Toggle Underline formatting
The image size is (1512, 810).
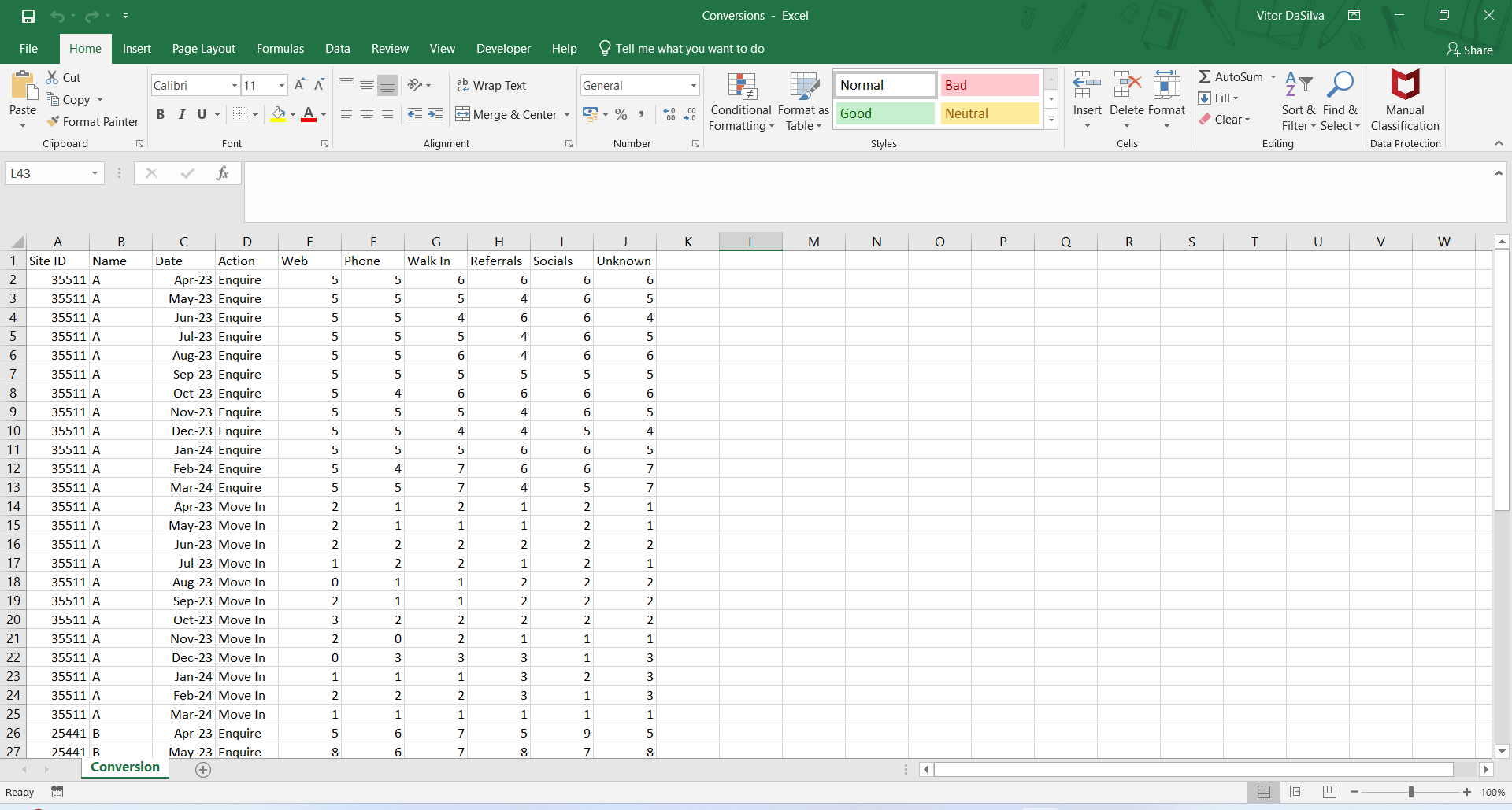pyautogui.click(x=202, y=114)
